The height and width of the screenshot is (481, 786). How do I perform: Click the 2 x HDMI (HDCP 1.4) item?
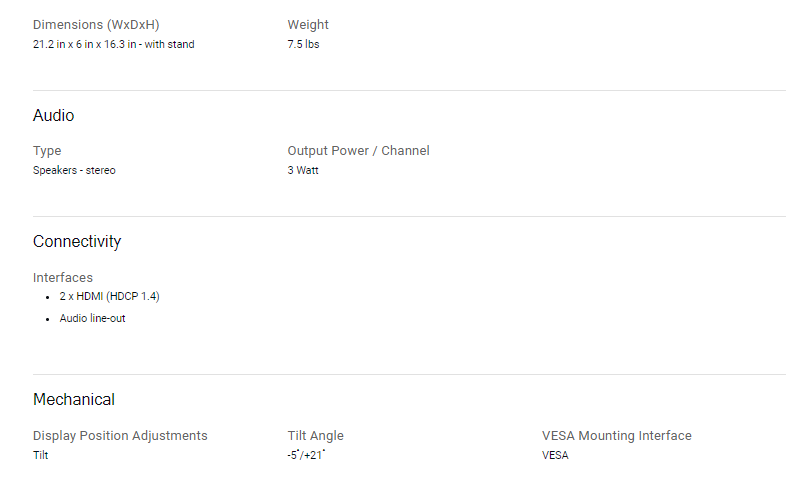tap(109, 297)
